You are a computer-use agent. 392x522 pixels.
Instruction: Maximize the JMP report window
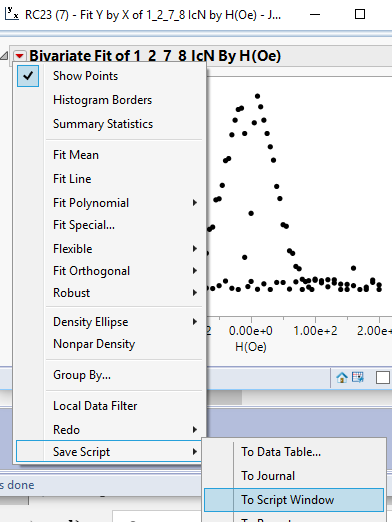360,14
